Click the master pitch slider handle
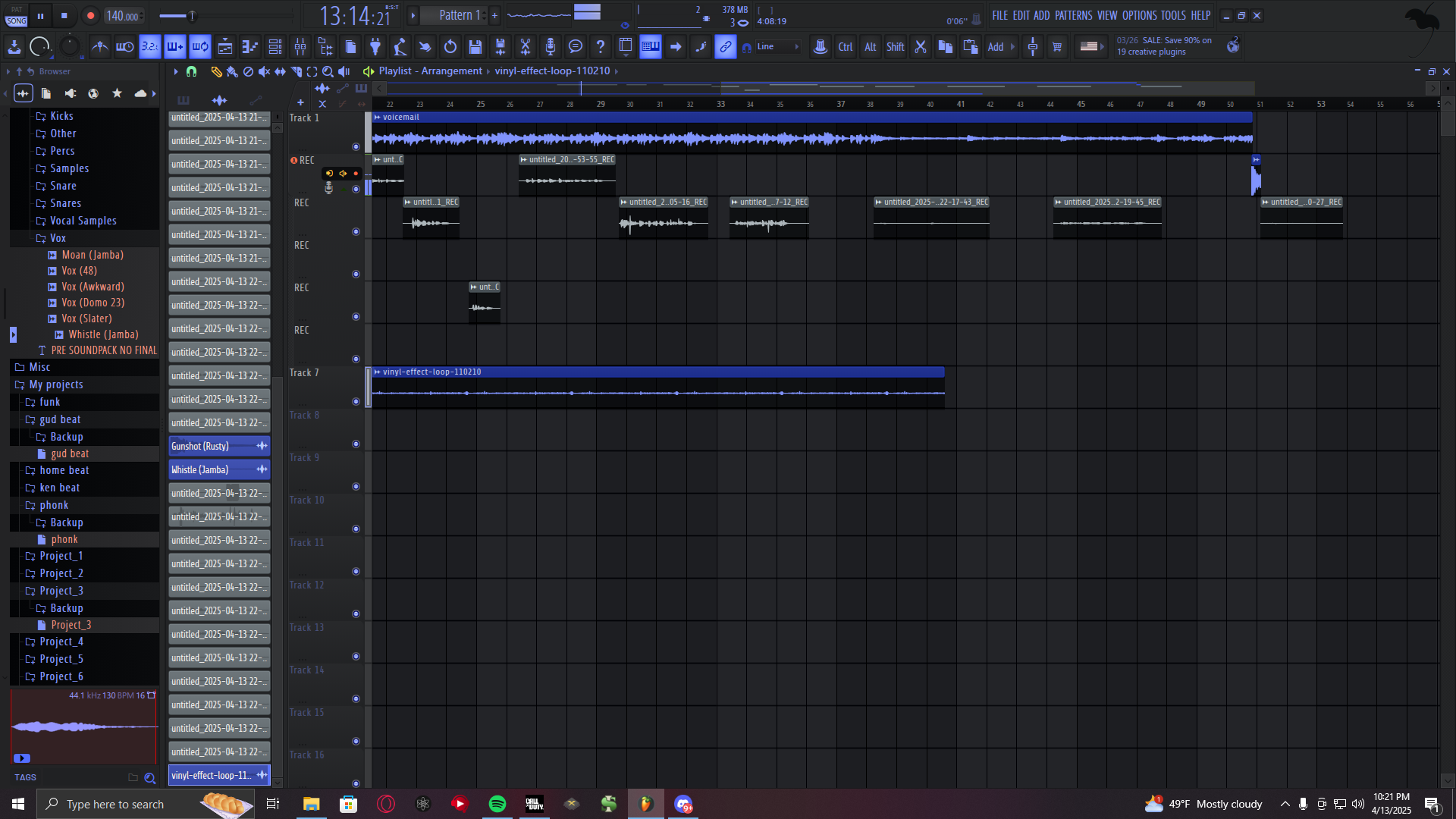The image size is (1456, 819). (x=192, y=15)
